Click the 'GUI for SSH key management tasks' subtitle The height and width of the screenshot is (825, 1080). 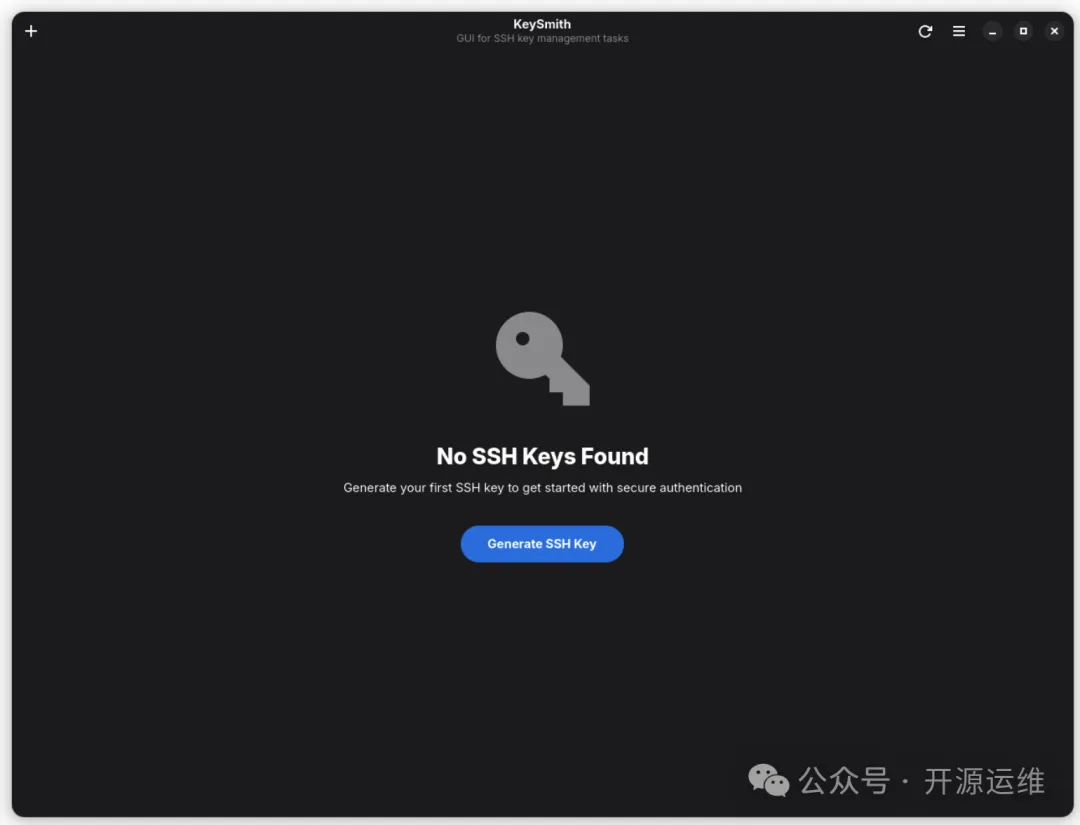(x=542, y=39)
